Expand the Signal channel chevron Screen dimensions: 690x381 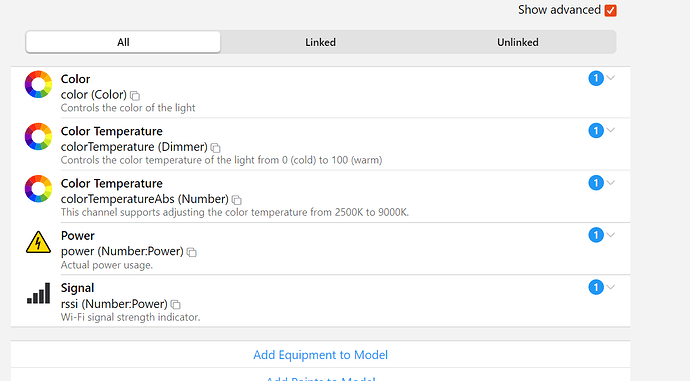610,287
